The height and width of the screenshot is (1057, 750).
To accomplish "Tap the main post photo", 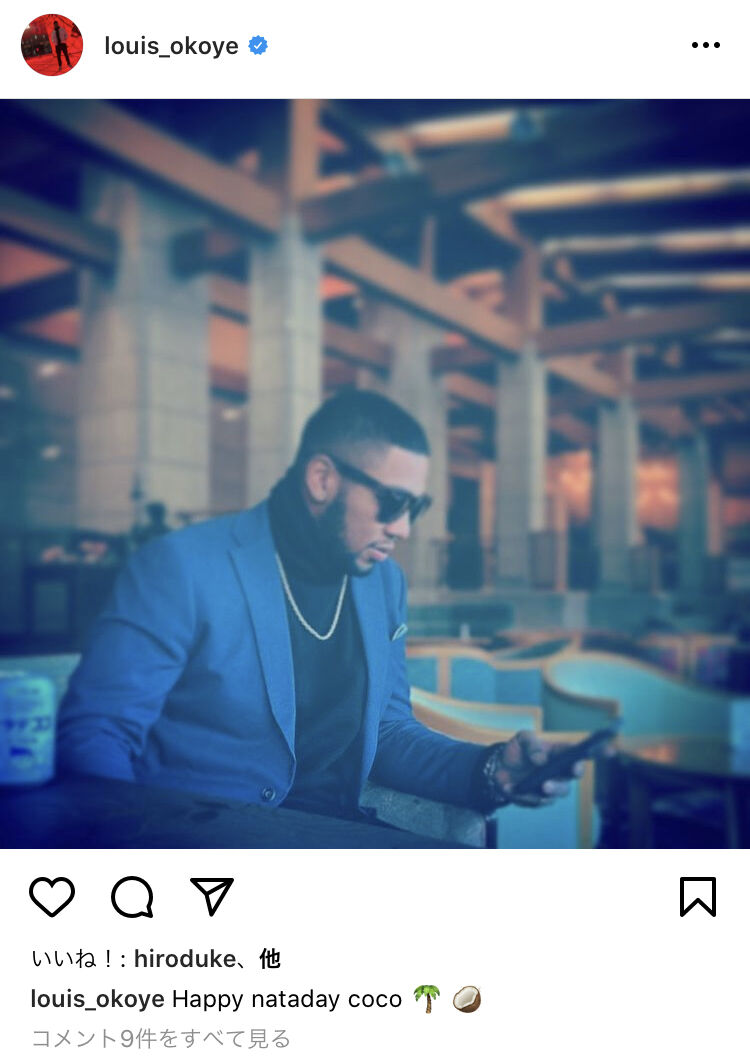I will pyautogui.click(x=375, y=474).
